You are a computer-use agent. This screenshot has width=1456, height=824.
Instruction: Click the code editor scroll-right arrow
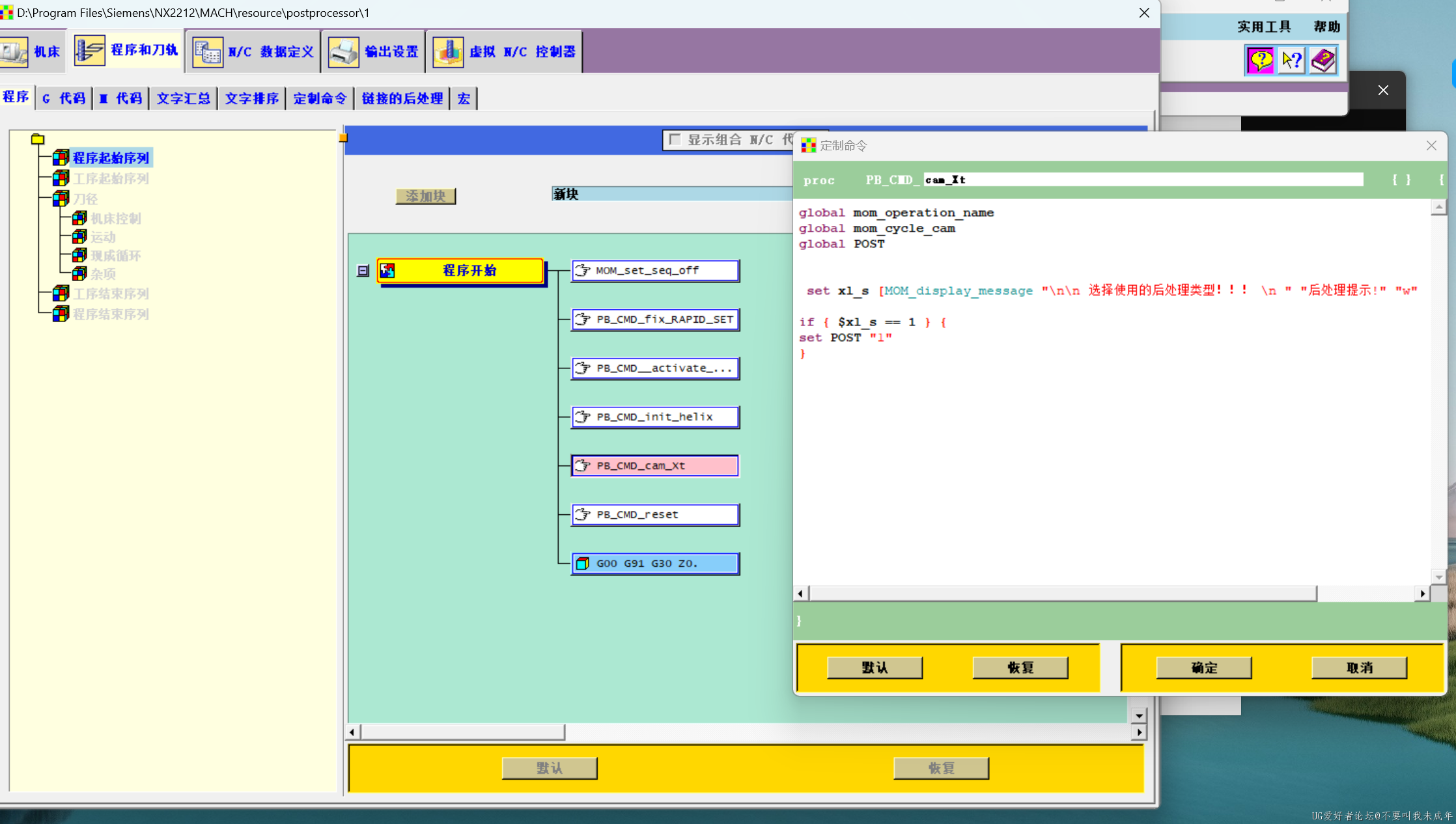[1423, 594]
